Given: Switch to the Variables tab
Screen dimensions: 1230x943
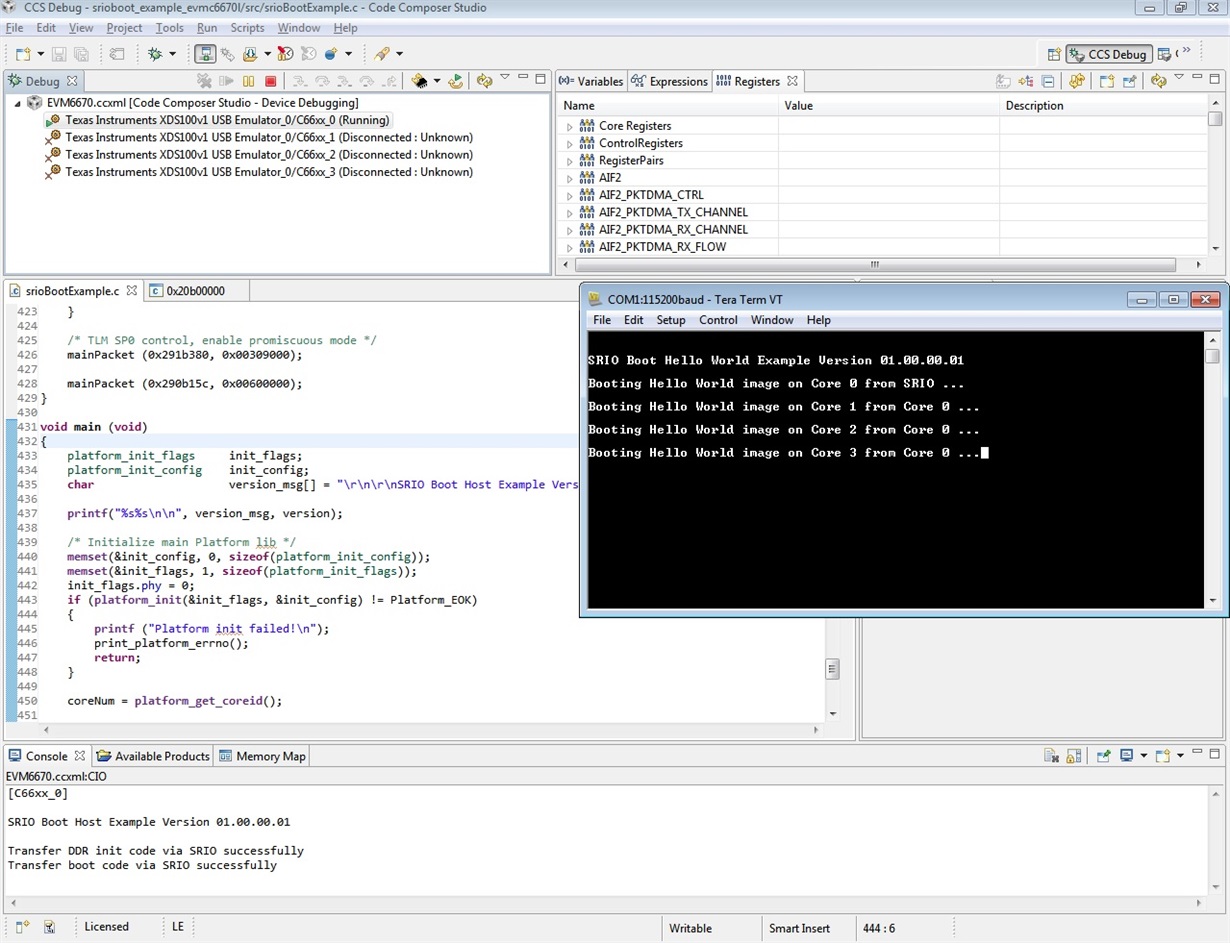Looking at the screenshot, I should tap(591, 81).
